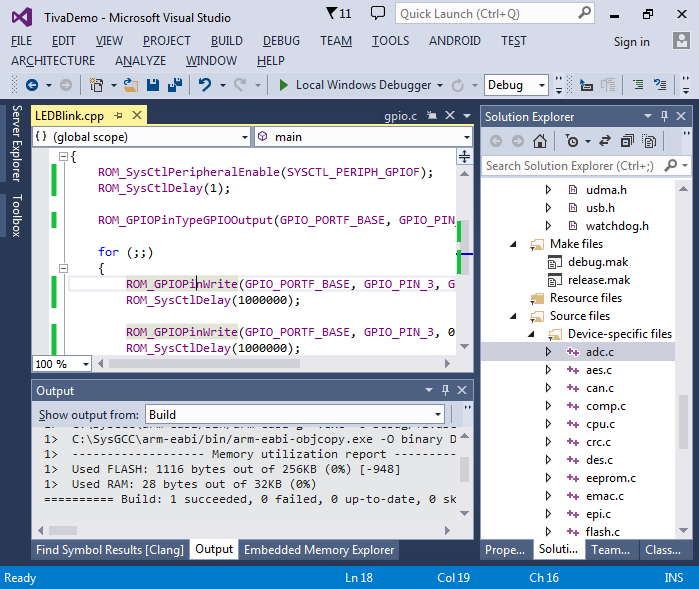
Task: Click the editor split window handle icon
Action: (464, 156)
